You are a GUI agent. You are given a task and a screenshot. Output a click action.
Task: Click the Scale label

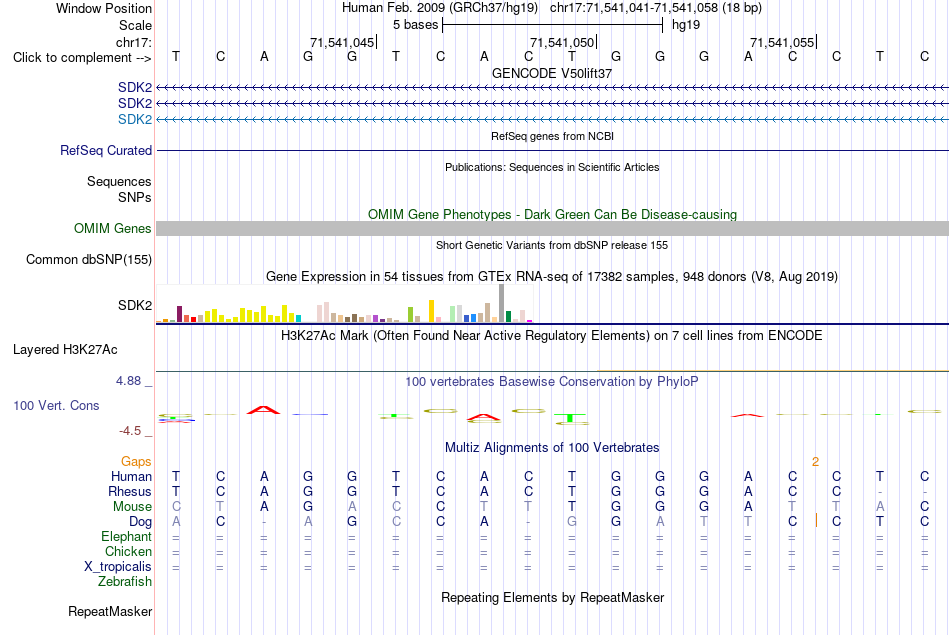pos(136,25)
